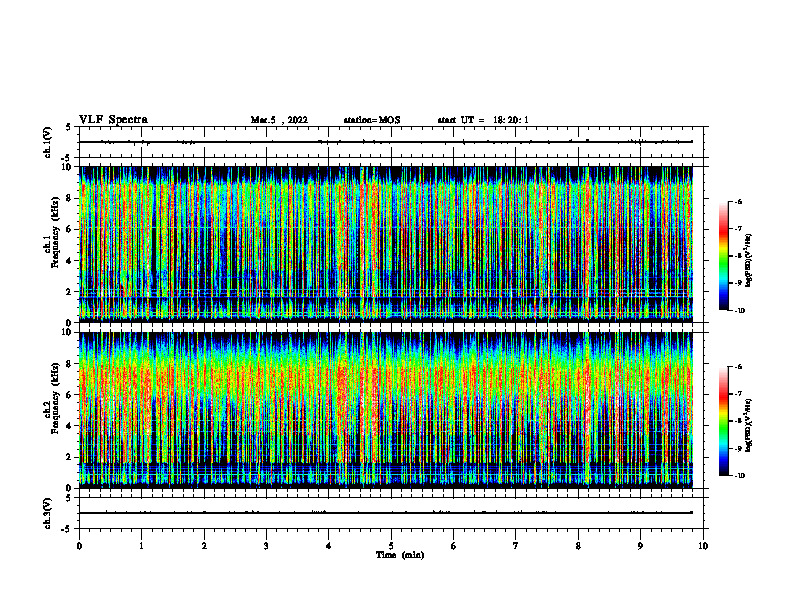Click the ch.2 spectrogram color scale bar
This screenshot has height=612, width=792.
tap(723, 421)
